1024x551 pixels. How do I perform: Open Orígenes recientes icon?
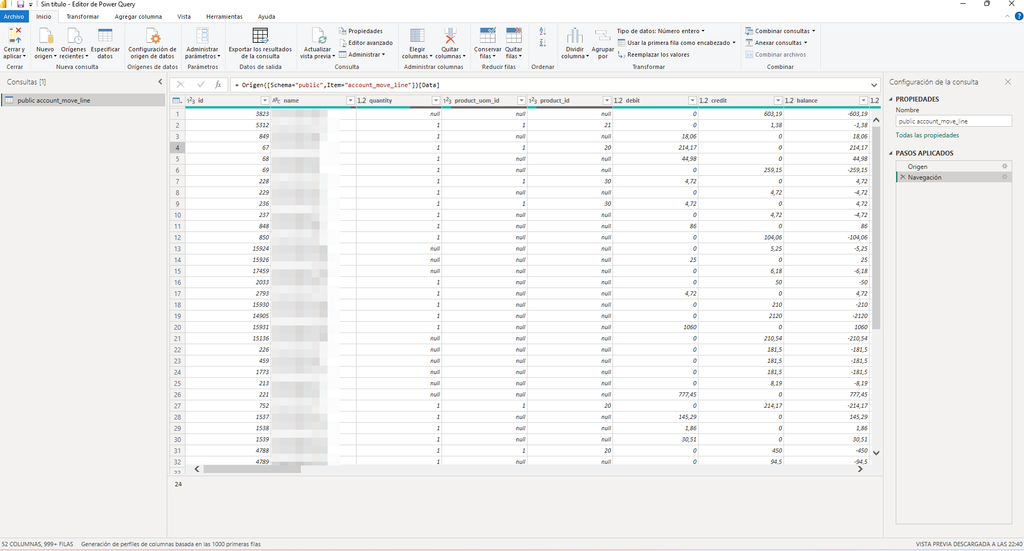73,36
